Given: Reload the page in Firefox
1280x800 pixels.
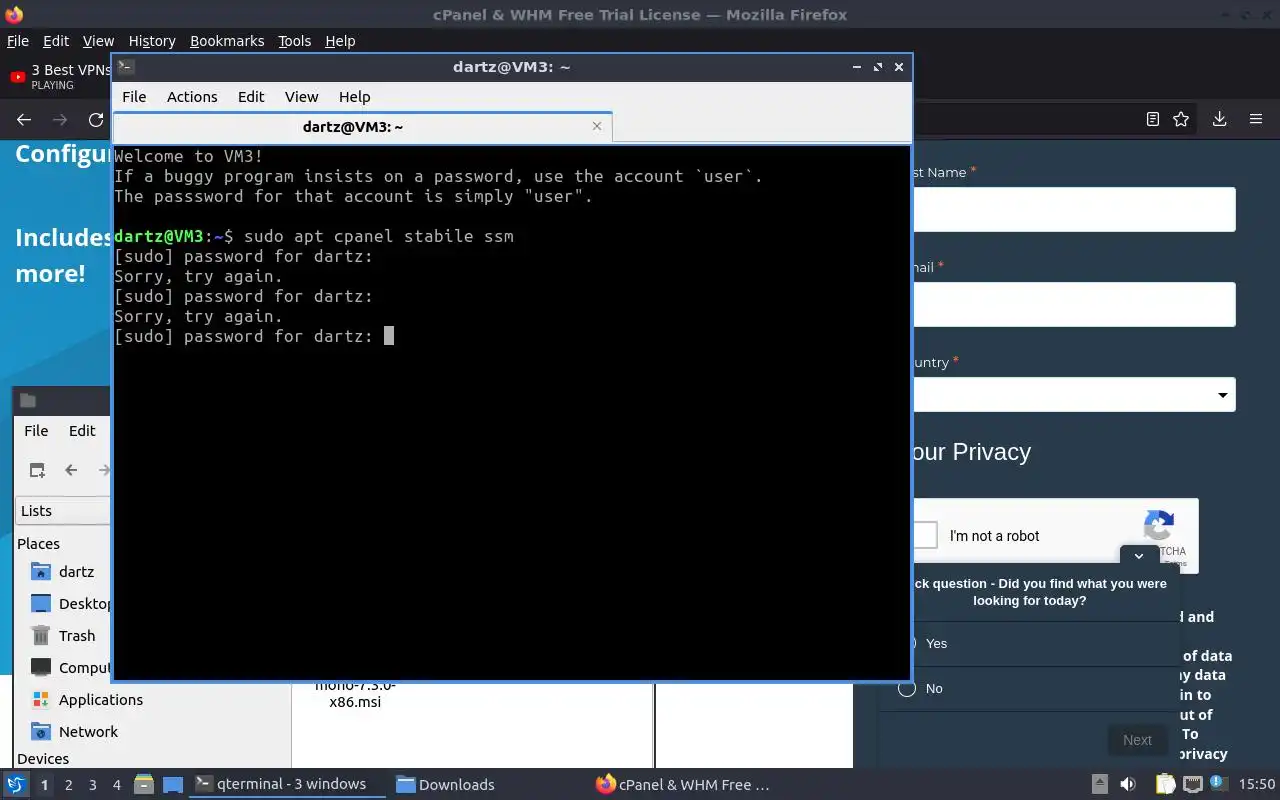Looking at the screenshot, I should pyautogui.click(x=96, y=119).
